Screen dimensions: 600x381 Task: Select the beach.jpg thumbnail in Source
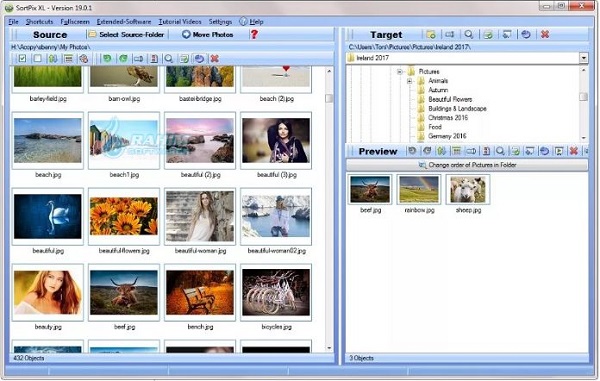pos(48,140)
